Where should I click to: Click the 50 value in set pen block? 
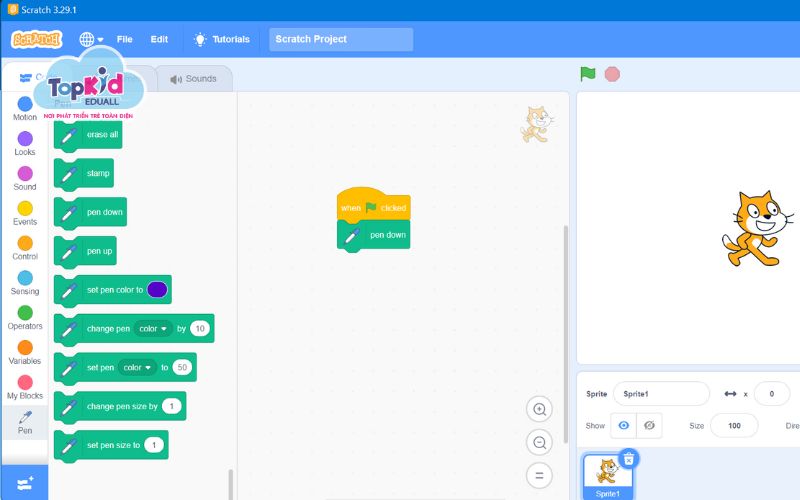(182, 367)
